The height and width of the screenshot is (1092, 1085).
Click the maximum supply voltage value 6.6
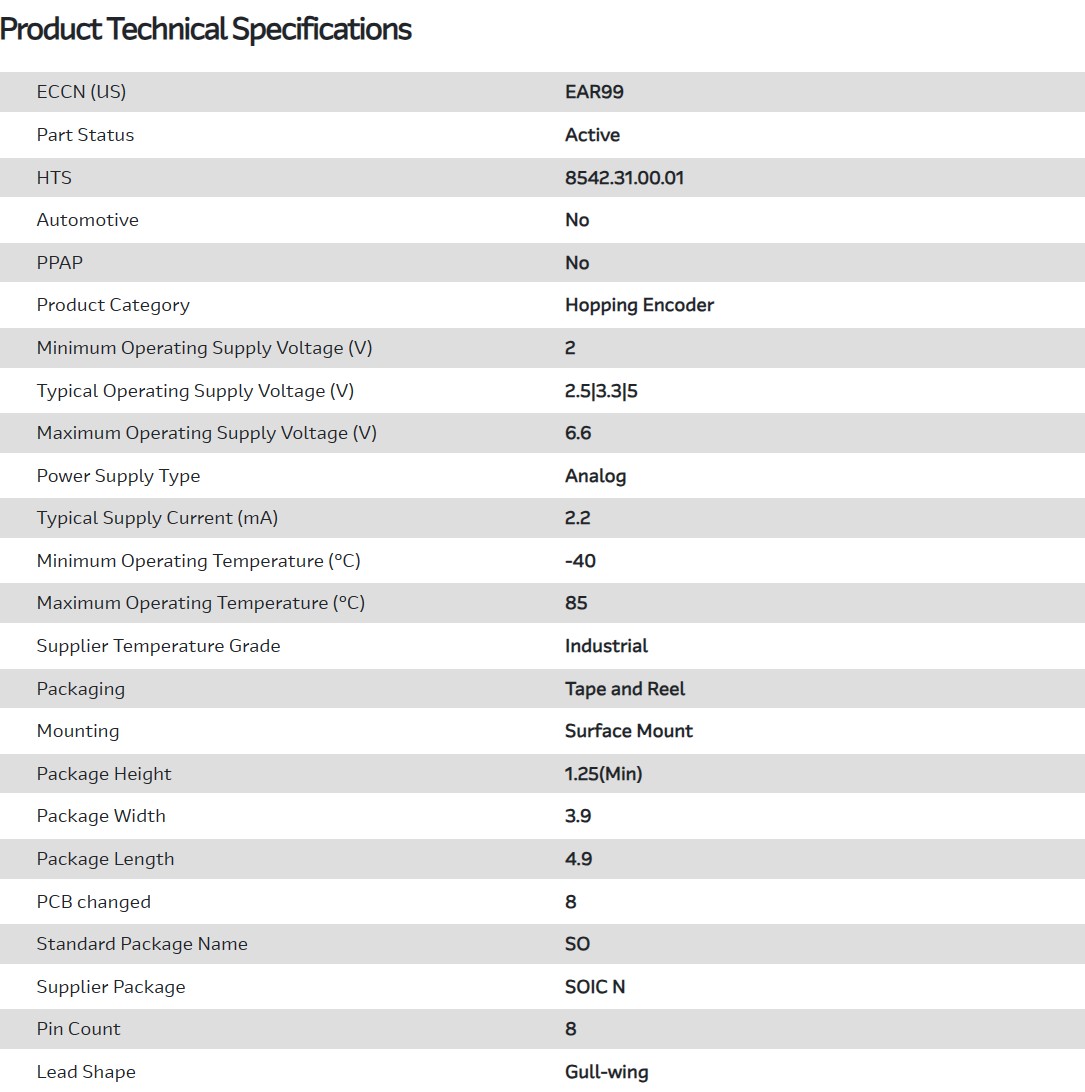578,433
